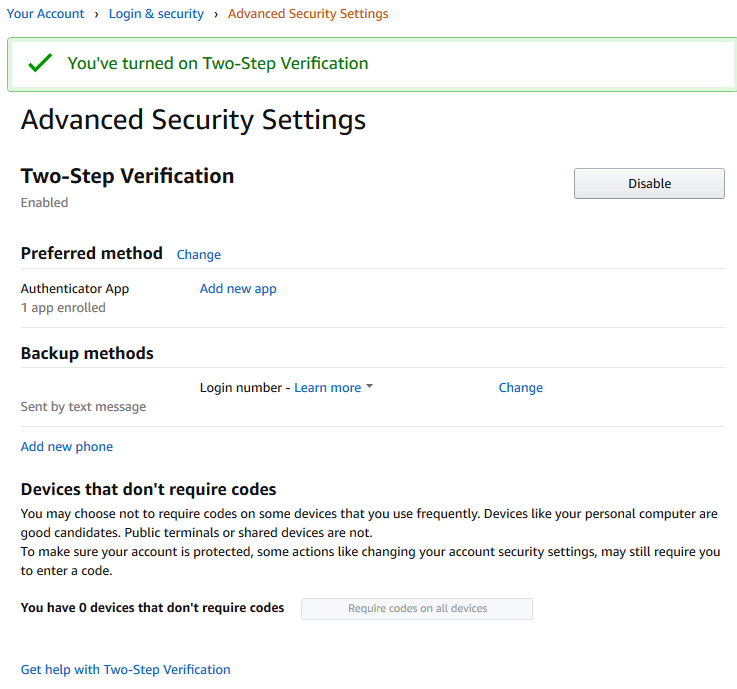Viewport: 737px width, 689px height.
Task: Select the Advanced Security Settings breadcrumb
Action: (x=308, y=14)
